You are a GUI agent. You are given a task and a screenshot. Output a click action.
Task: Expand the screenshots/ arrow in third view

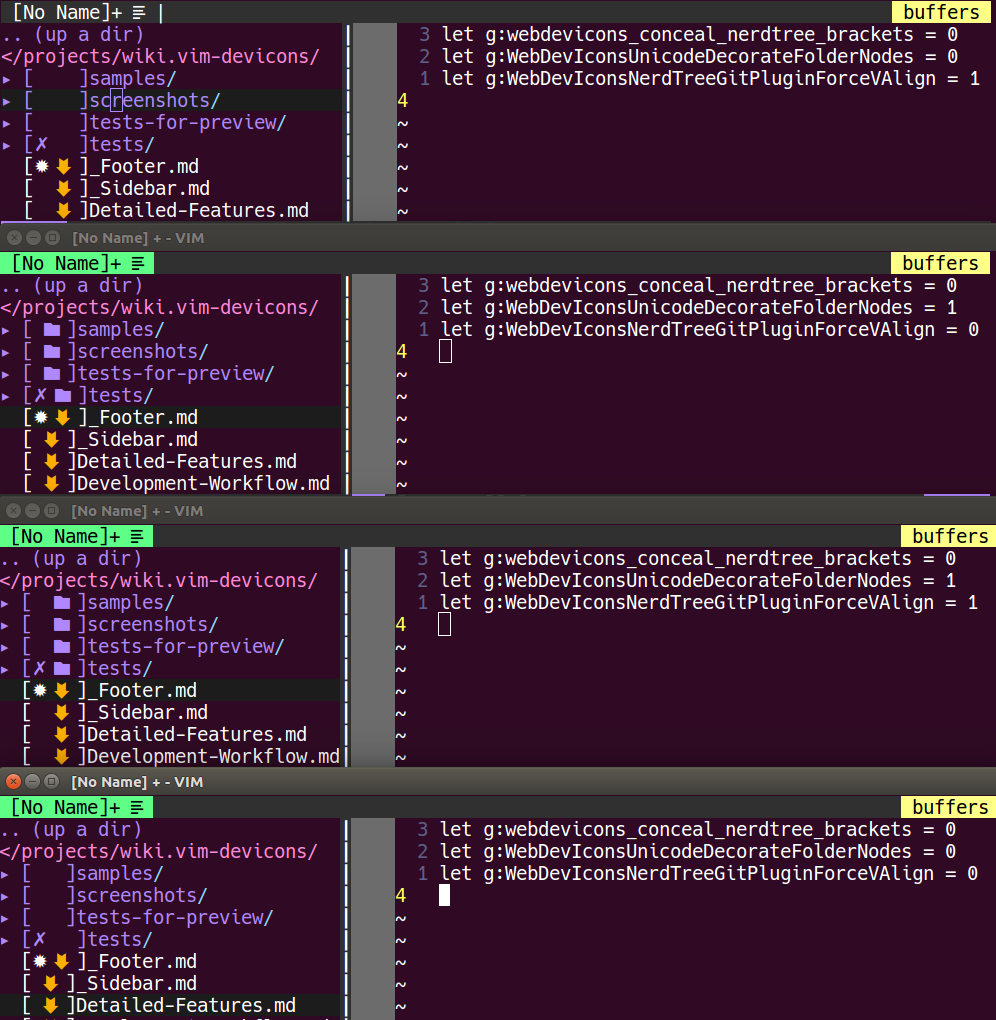(x=5, y=625)
